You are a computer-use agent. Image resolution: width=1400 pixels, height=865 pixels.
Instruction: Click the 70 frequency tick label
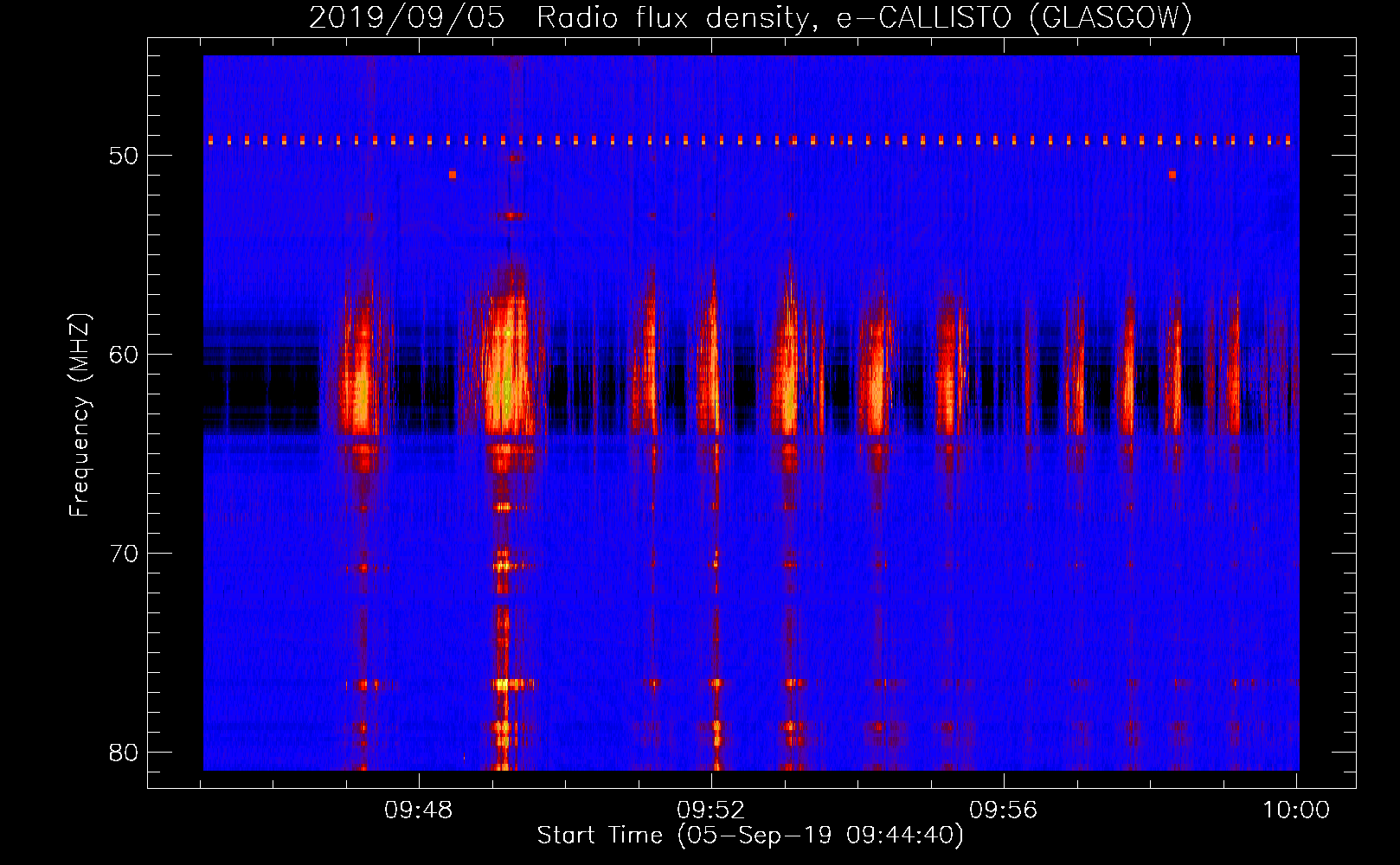coord(124,554)
